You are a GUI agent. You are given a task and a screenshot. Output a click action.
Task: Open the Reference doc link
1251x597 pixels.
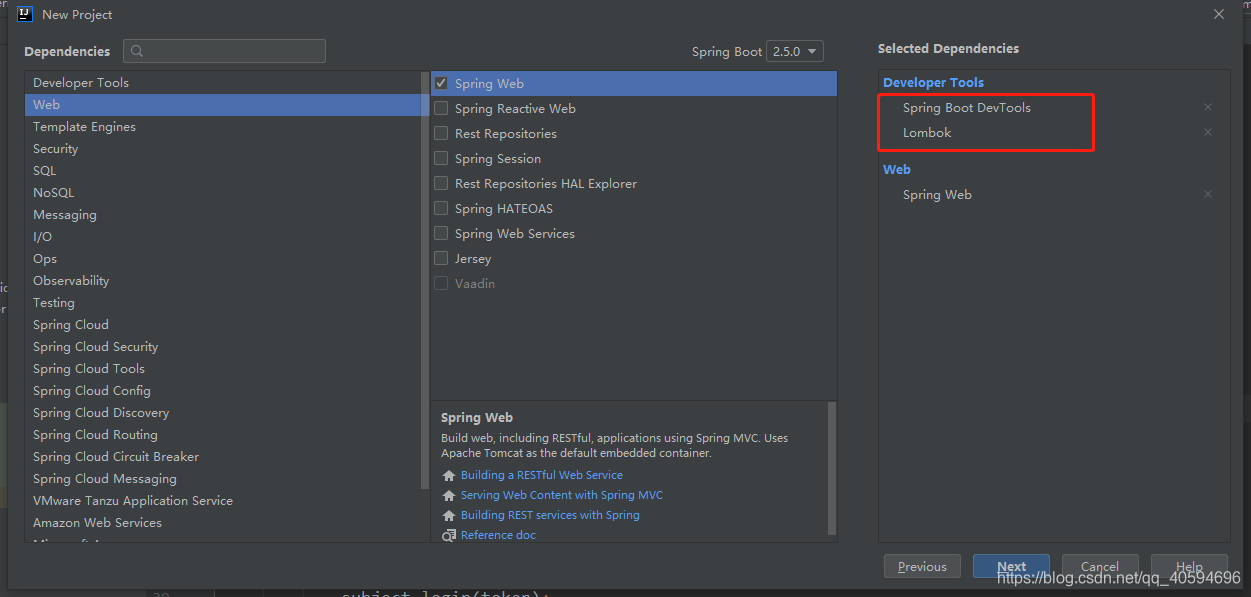click(498, 535)
